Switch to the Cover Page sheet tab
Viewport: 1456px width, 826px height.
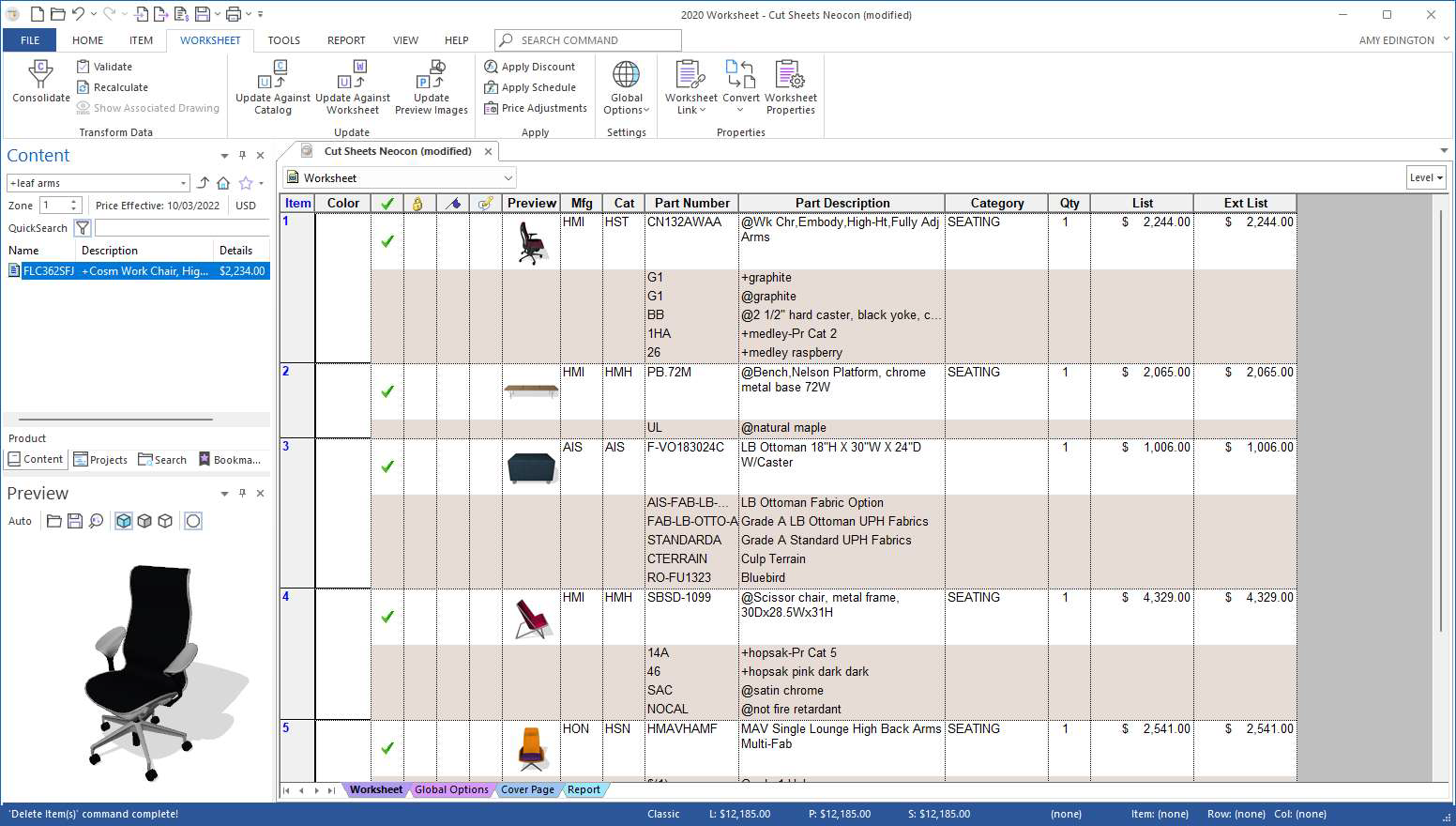point(527,790)
